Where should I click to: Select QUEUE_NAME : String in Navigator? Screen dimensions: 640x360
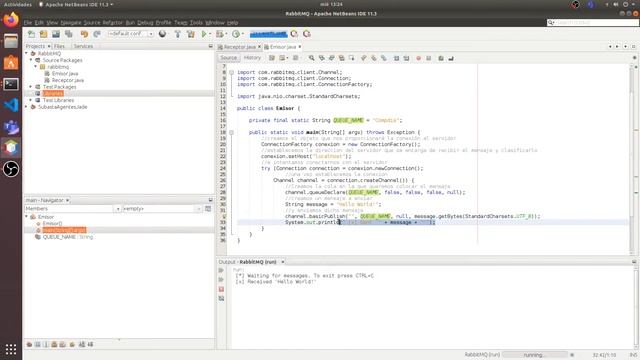point(68,237)
